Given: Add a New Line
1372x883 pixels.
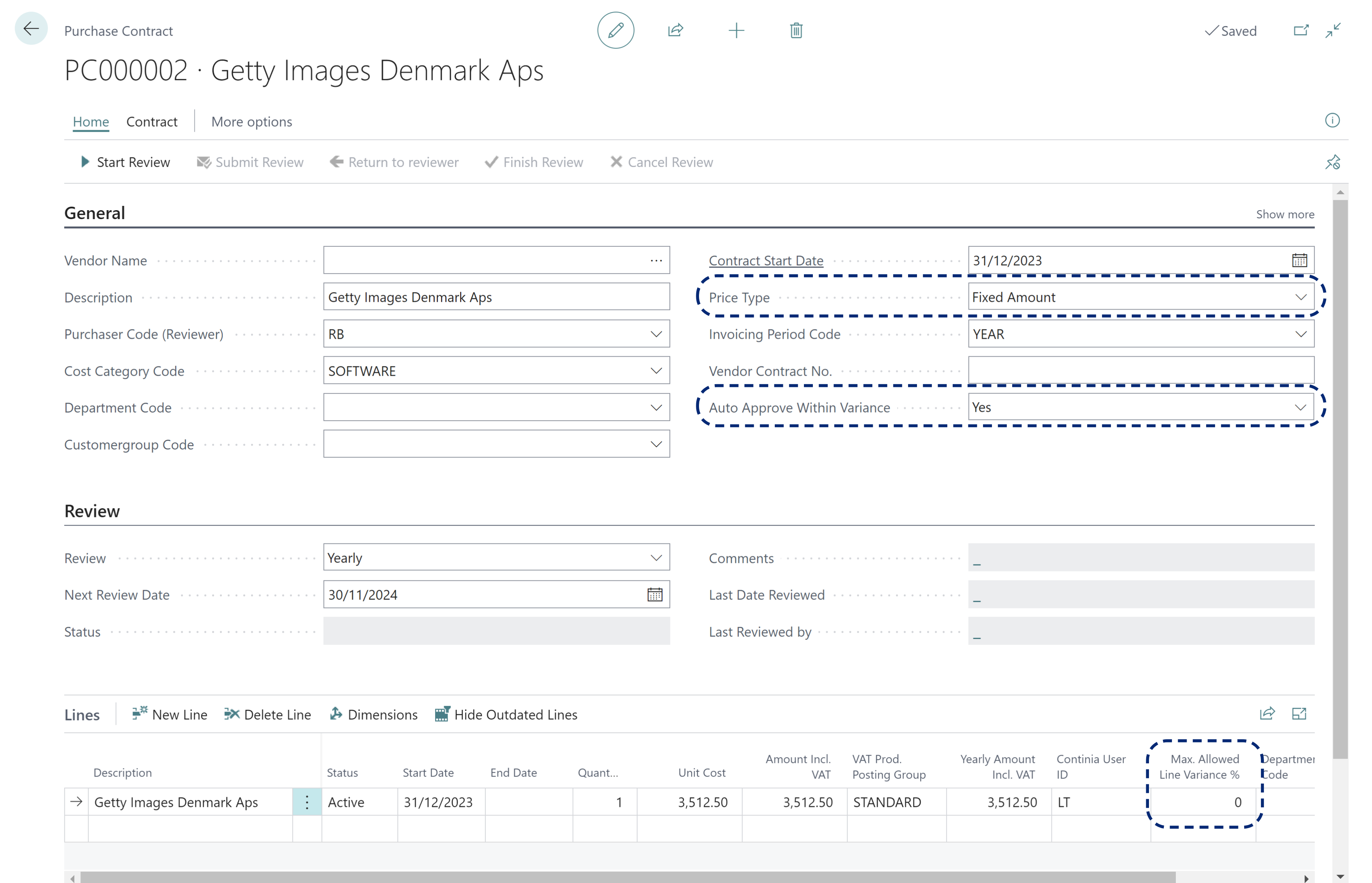Looking at the screenshot, I should pyautogui.click(x=170, y=714).
